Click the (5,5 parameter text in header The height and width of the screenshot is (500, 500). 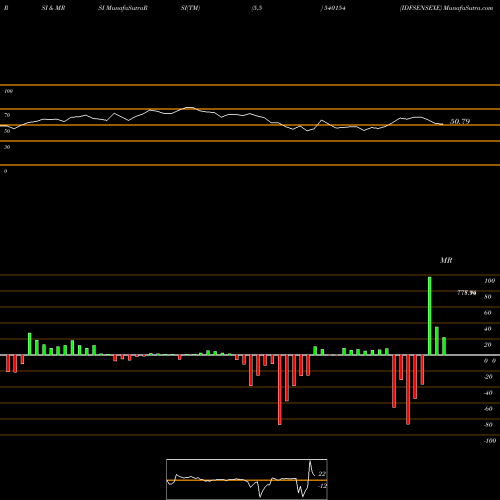[257, 8]
